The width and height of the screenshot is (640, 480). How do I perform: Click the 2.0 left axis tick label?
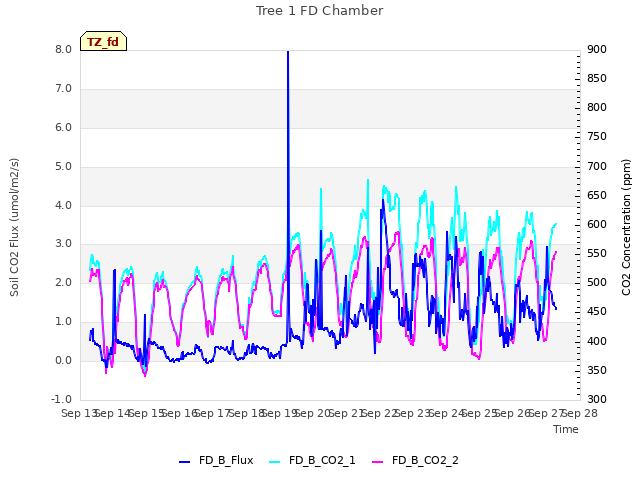click(x=63, y=282)
